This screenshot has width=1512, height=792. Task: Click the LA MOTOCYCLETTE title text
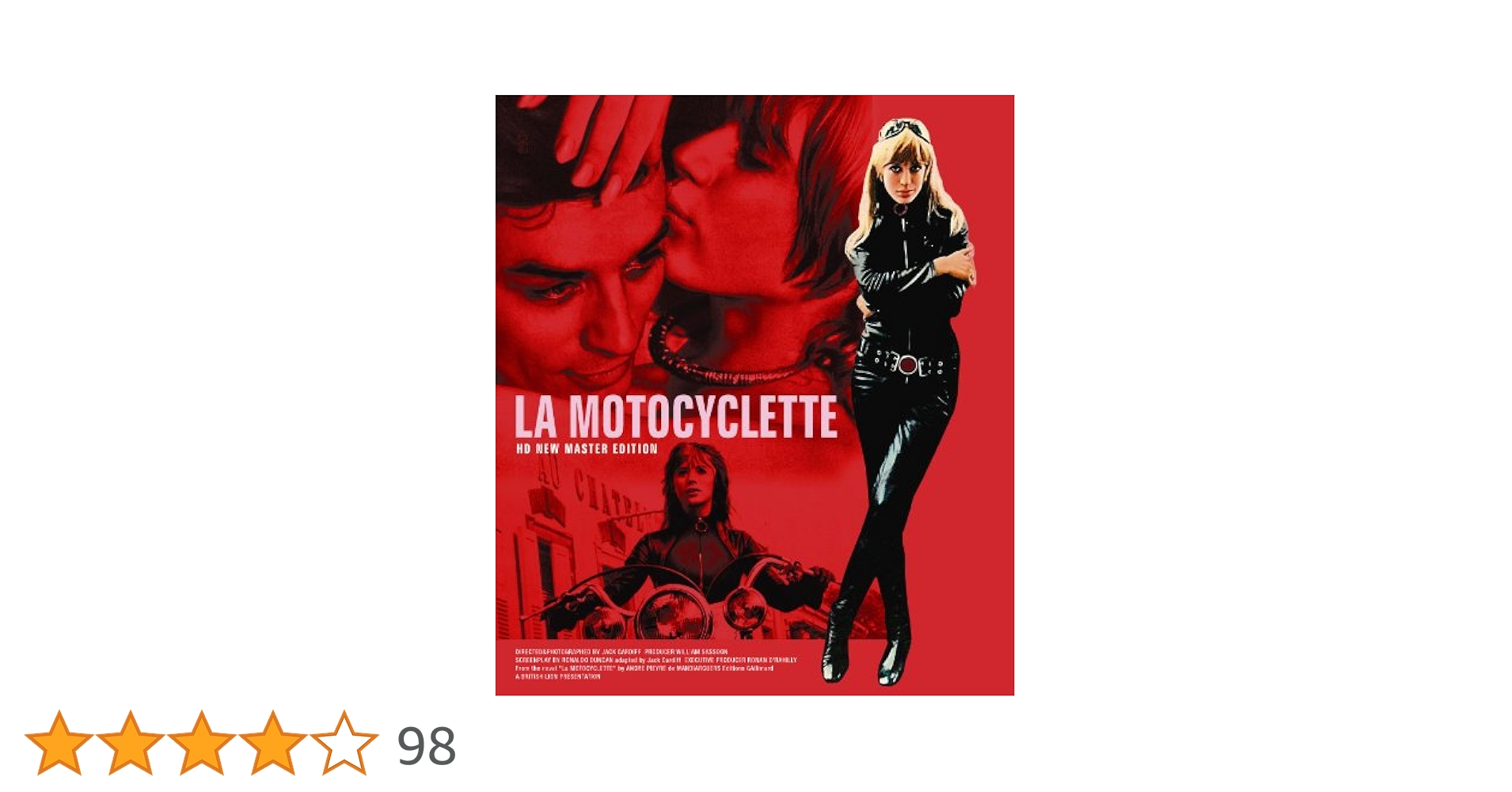tap(675, 417)
